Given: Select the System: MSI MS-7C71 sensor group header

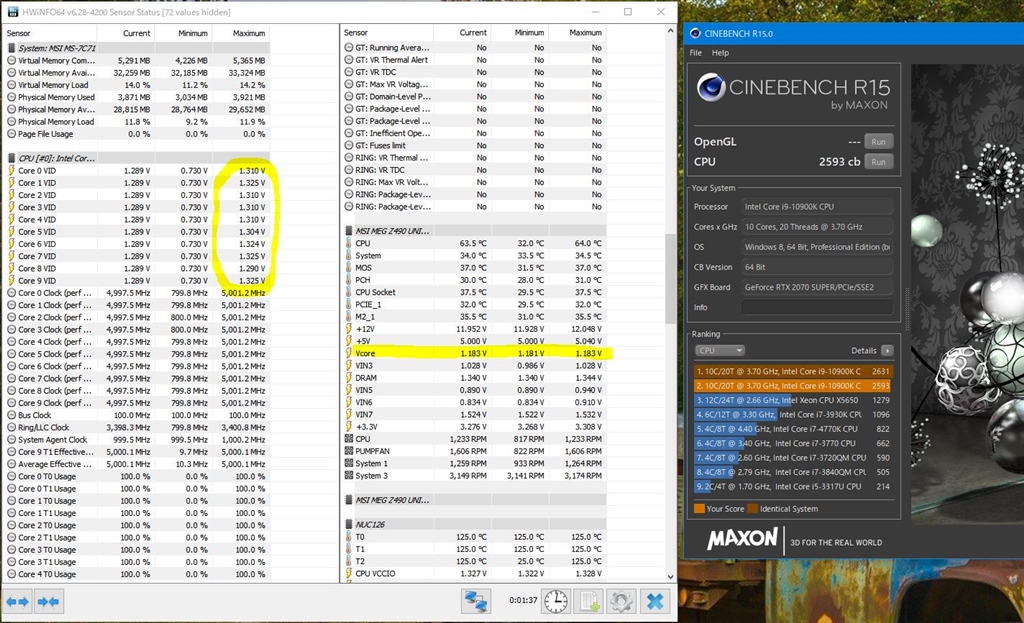Looking at the screenshot, I should coord(137,48).
